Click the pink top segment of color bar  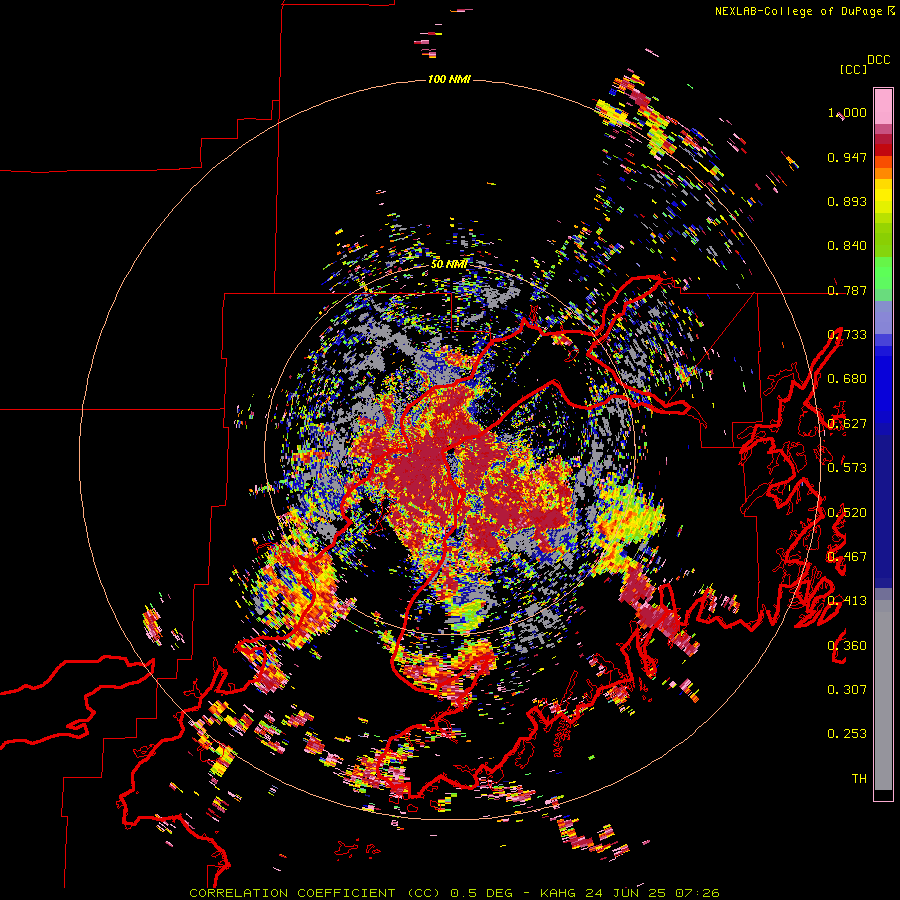click(x=883, y=106)
